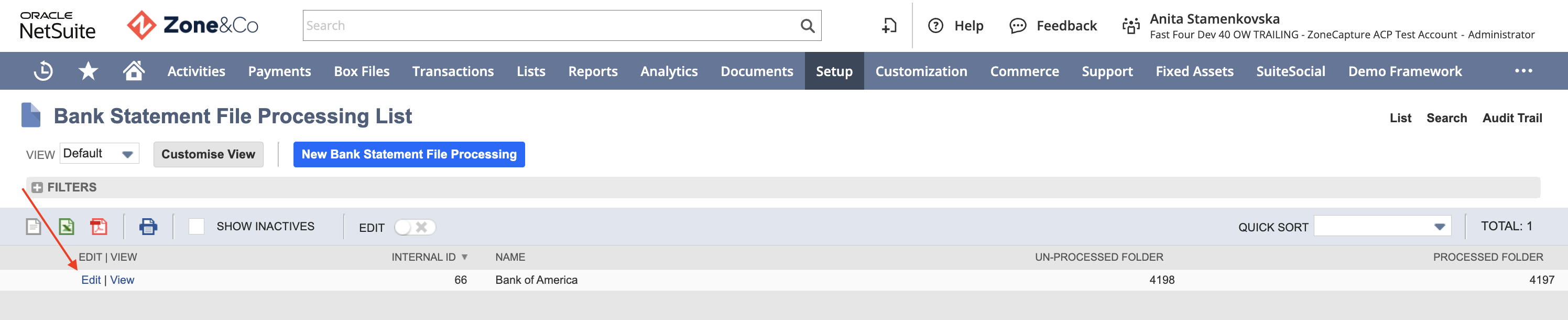Click New Bank Statement File Processing
The width and height of the screenshot is (1568, 320).
click(409, 154)
